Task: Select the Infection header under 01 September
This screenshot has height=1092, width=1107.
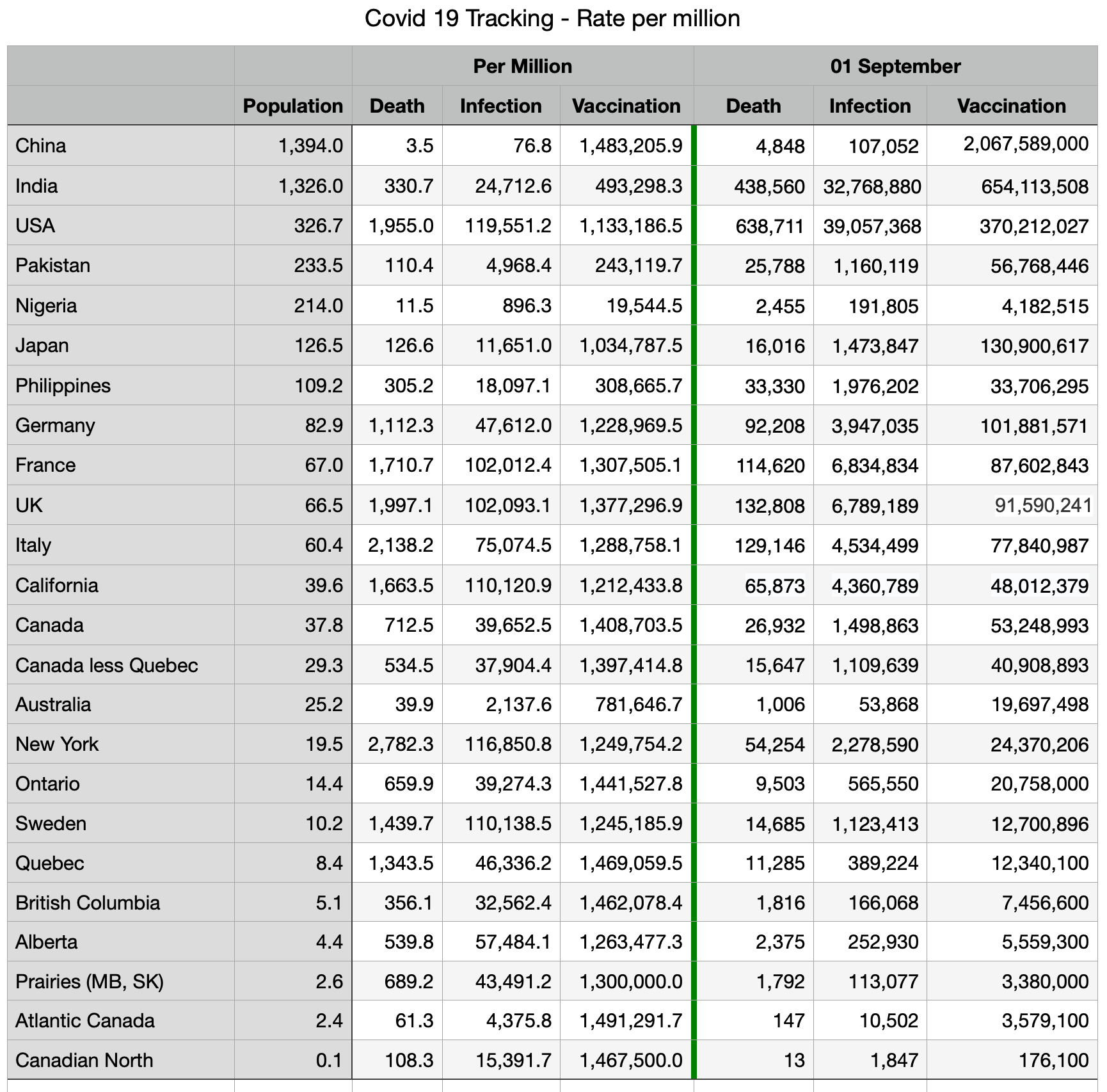Action: pos(870,106)
